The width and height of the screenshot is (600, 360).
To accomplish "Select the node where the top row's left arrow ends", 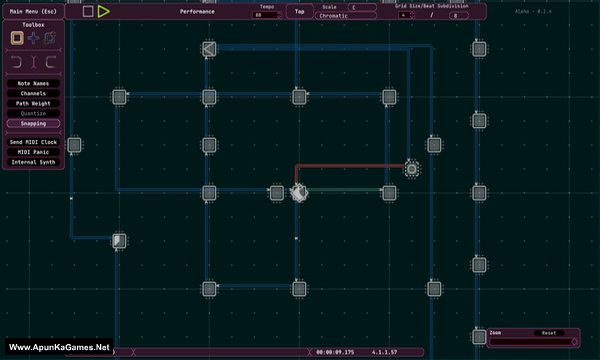I will 119,97.
